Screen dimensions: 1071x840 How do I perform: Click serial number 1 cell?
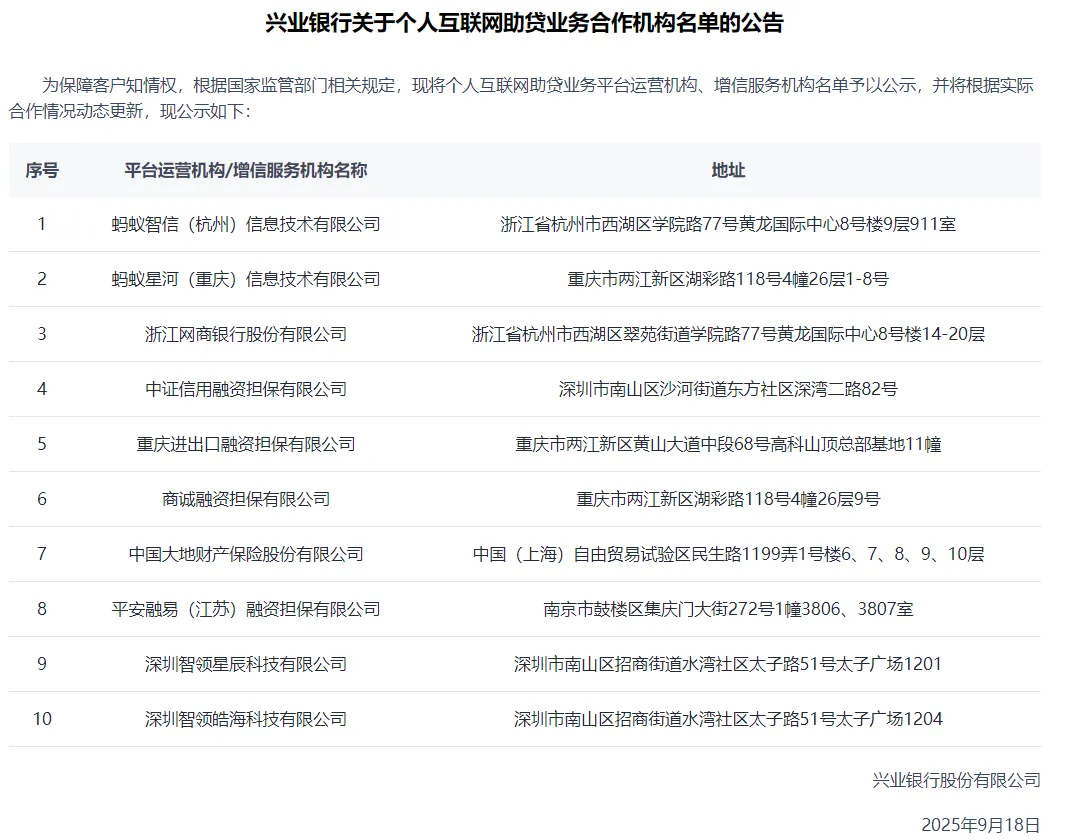click(x=42, y=224)
